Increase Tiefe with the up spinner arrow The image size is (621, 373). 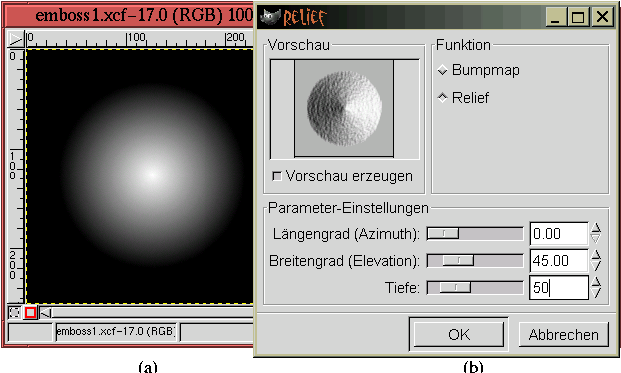coord(596,282)
